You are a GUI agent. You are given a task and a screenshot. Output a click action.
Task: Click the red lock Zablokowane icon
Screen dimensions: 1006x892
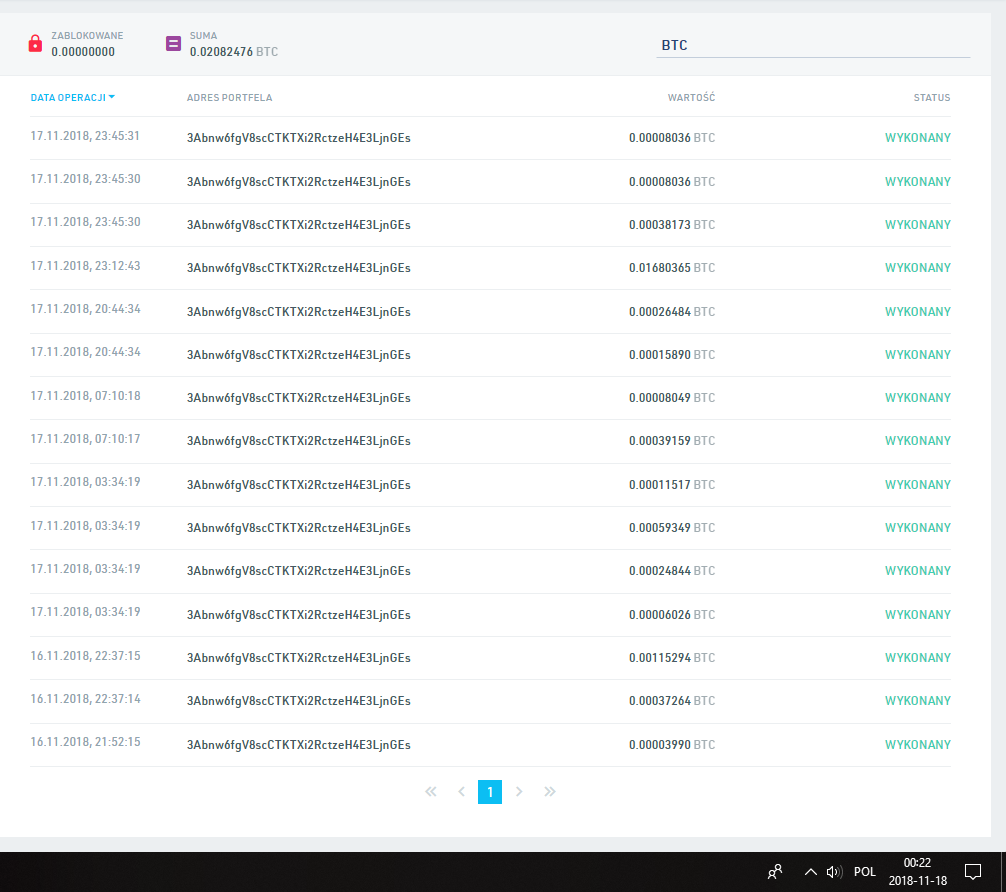[x=35, y=44]
